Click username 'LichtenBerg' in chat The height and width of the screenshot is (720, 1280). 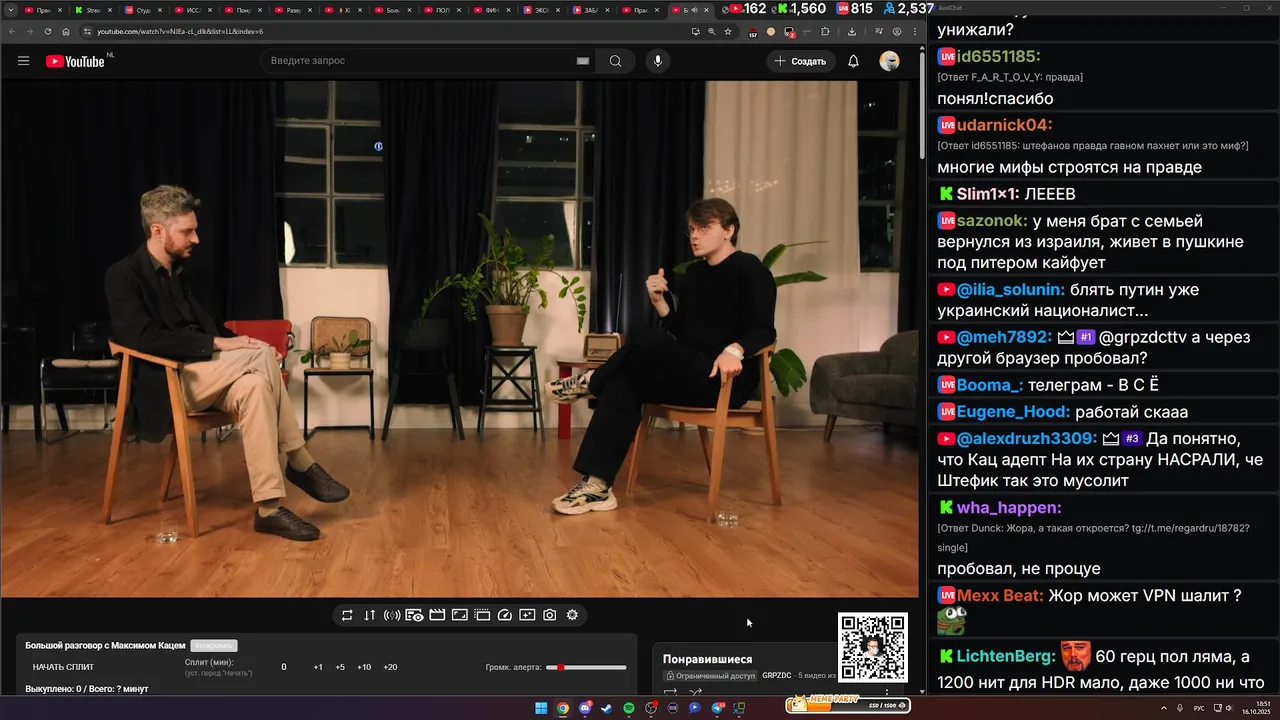pos(1006,656)
